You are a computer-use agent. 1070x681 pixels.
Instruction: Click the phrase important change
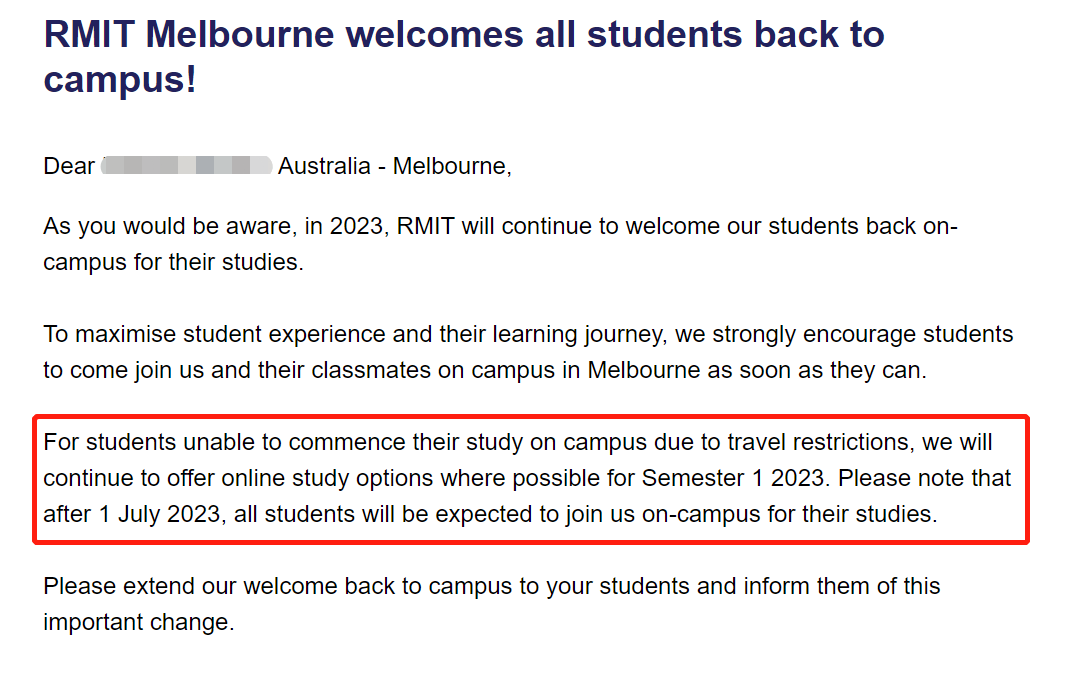click(139, 622)
